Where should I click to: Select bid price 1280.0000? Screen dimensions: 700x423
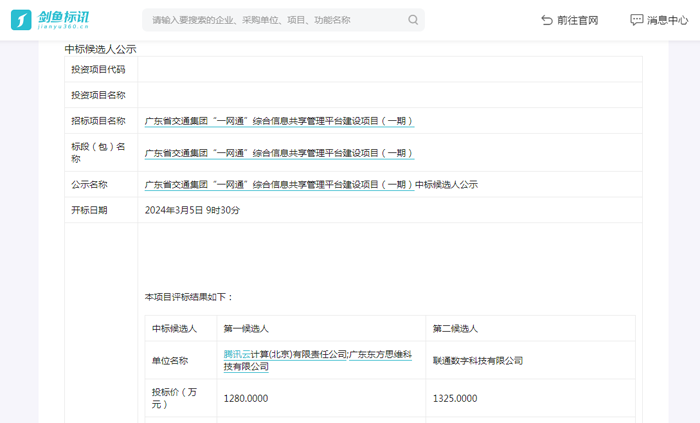click(x=246, y=398)
